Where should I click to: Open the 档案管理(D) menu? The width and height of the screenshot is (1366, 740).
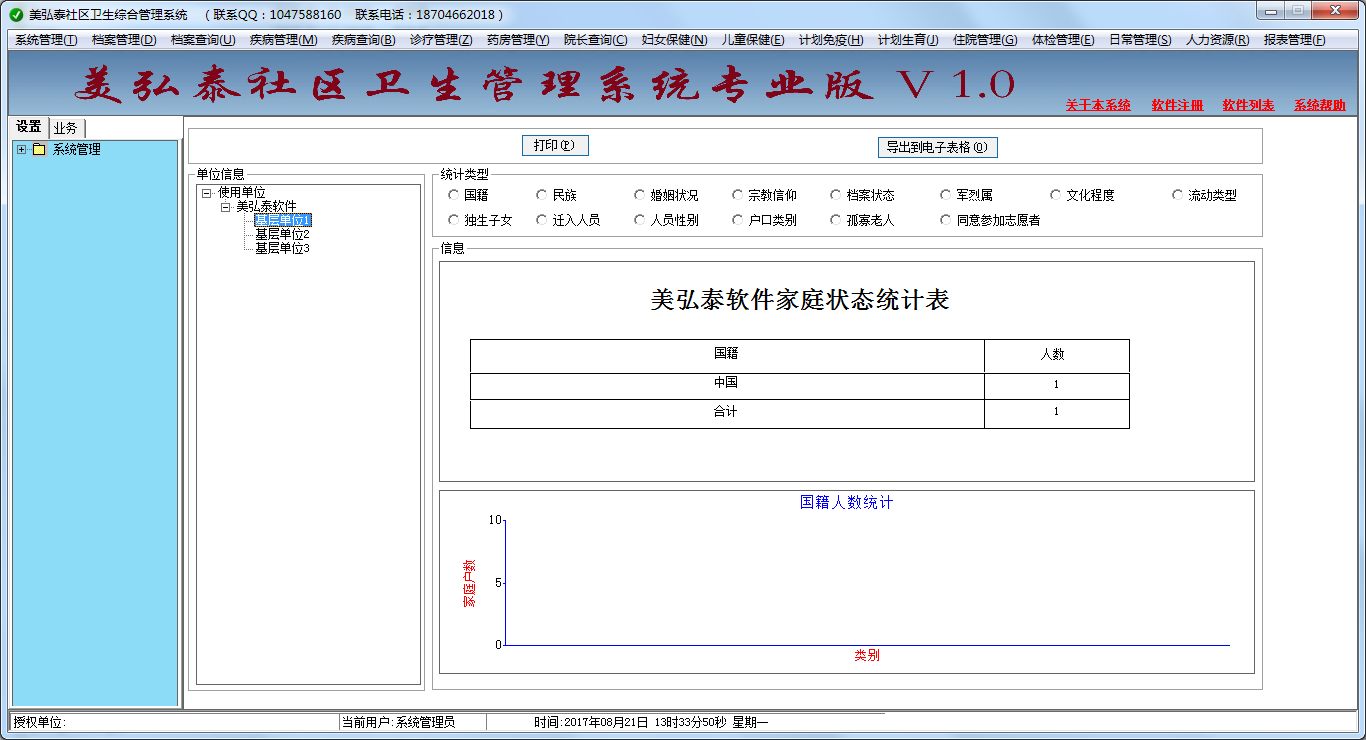tap(124, 40)
